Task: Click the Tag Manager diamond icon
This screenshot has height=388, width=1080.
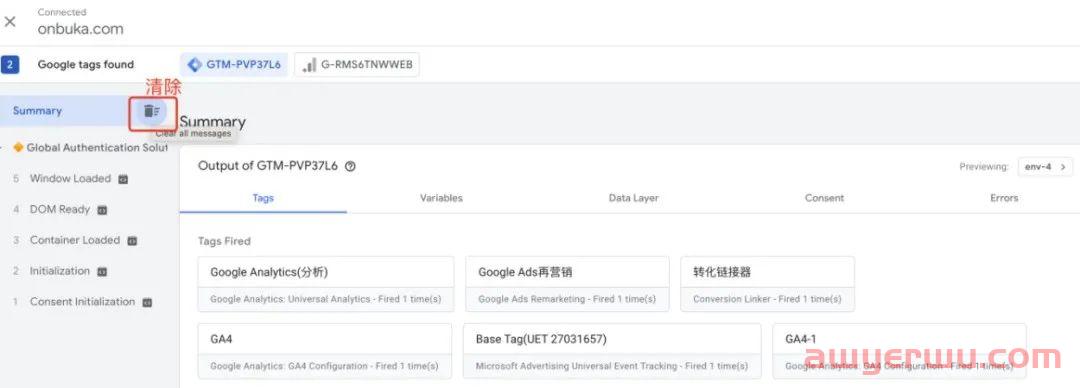Action: pos(194,65)
